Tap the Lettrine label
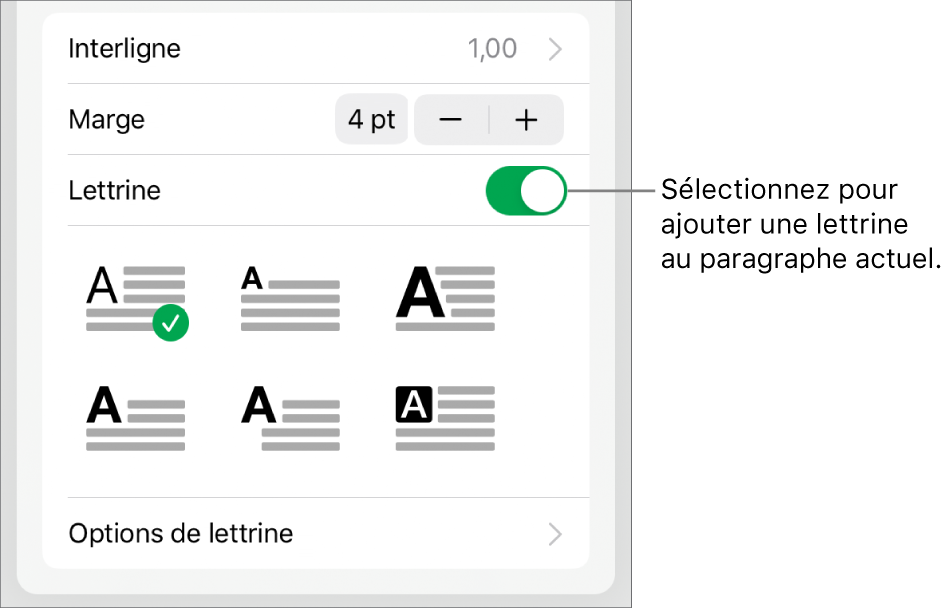This screenshot has height=609, width=944. coord(113,190)
